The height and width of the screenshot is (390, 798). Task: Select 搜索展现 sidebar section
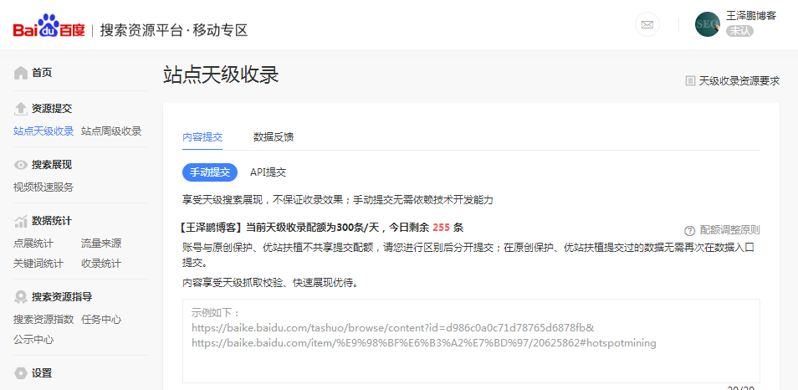click(x=52, y=164)
